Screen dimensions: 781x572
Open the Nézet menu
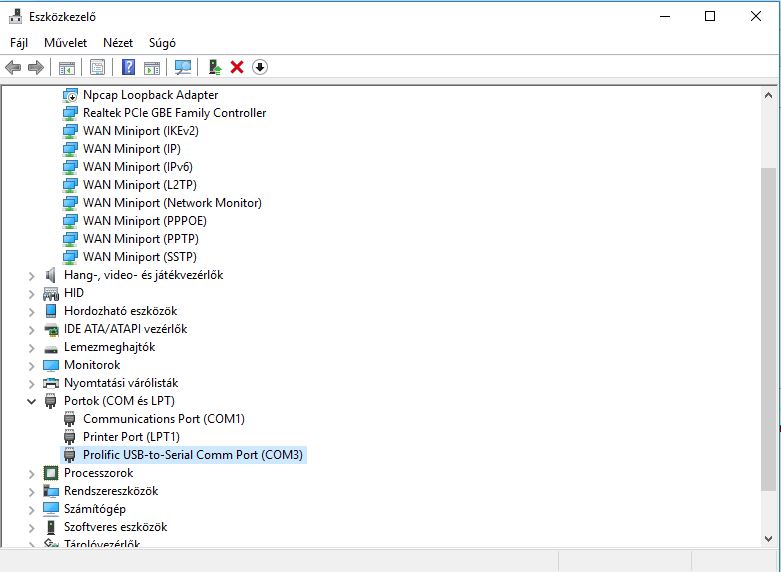pyautogui.click(x=118, y=43)
